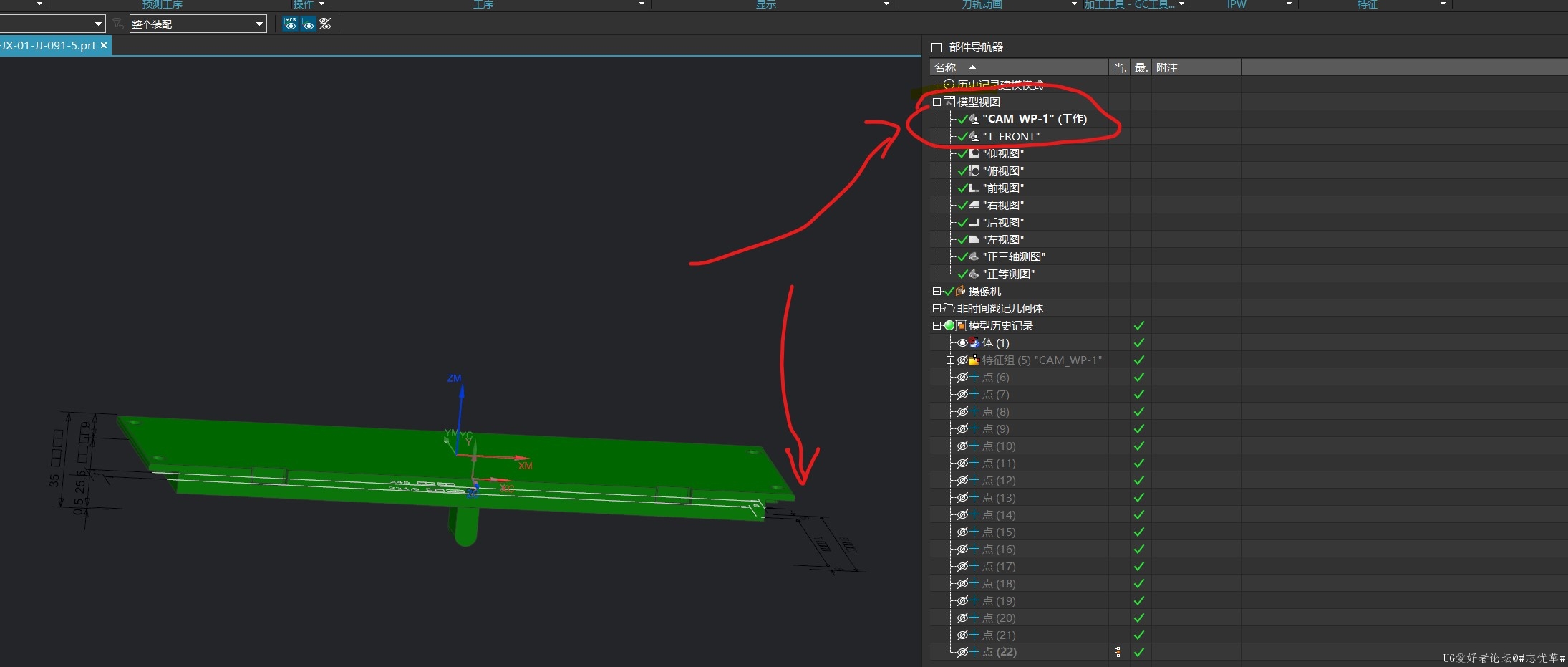
Task: Select the "T_FRONT" view row
Action: (x=1011, y=136)
